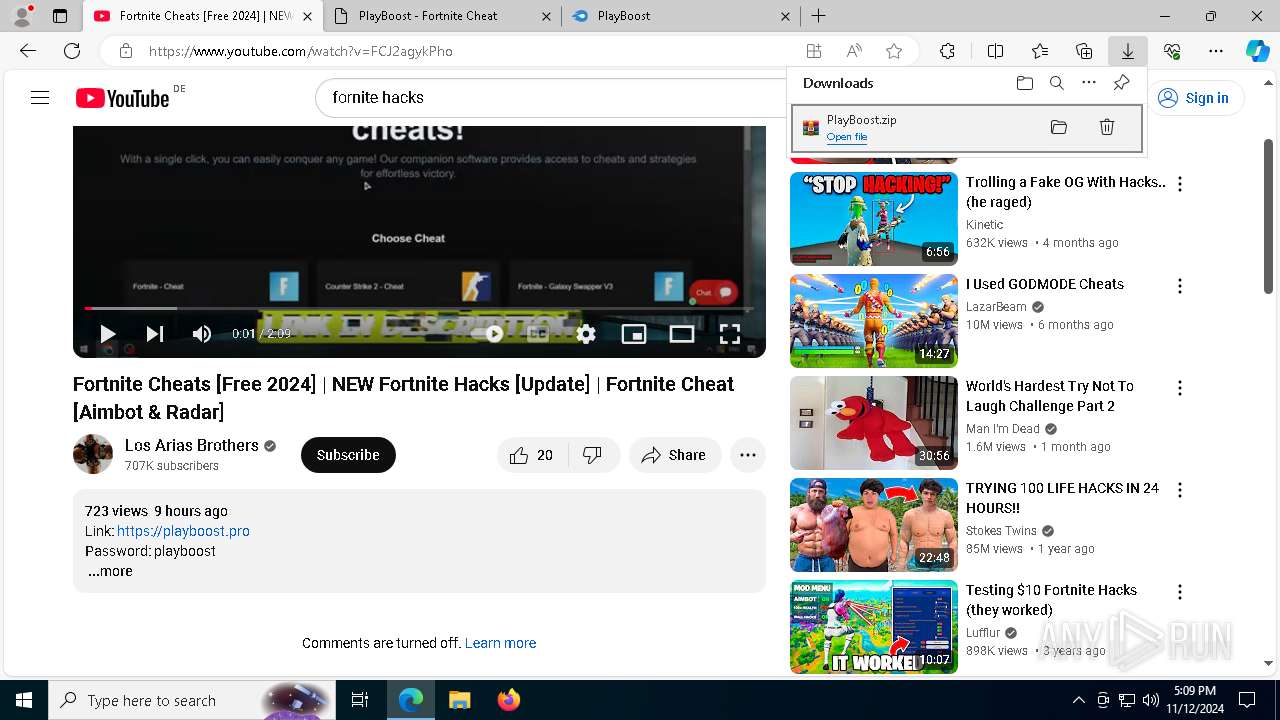Screen dimensions: 1280x720
Task: Like the video with thumbs up
Action: coord(532,455)
